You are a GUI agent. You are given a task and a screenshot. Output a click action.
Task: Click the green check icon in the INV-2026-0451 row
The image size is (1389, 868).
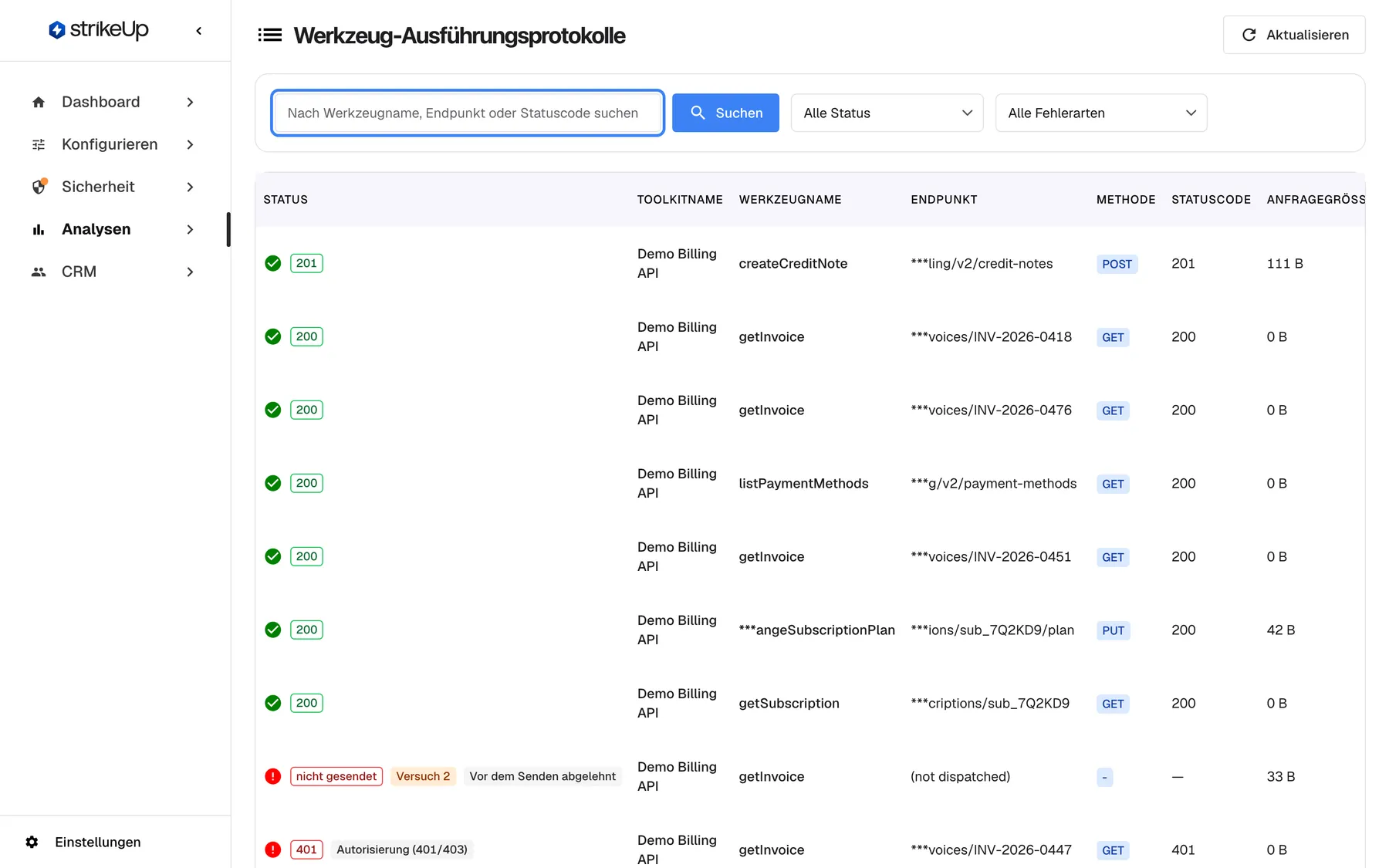tap(273, 556)
